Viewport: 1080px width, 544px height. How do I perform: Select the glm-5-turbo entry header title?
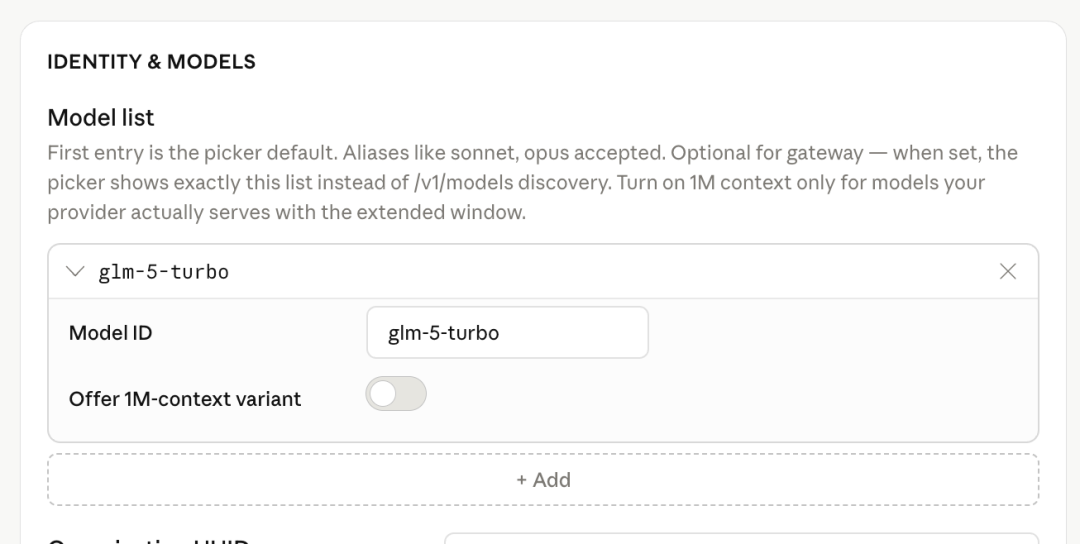point(164,272)
